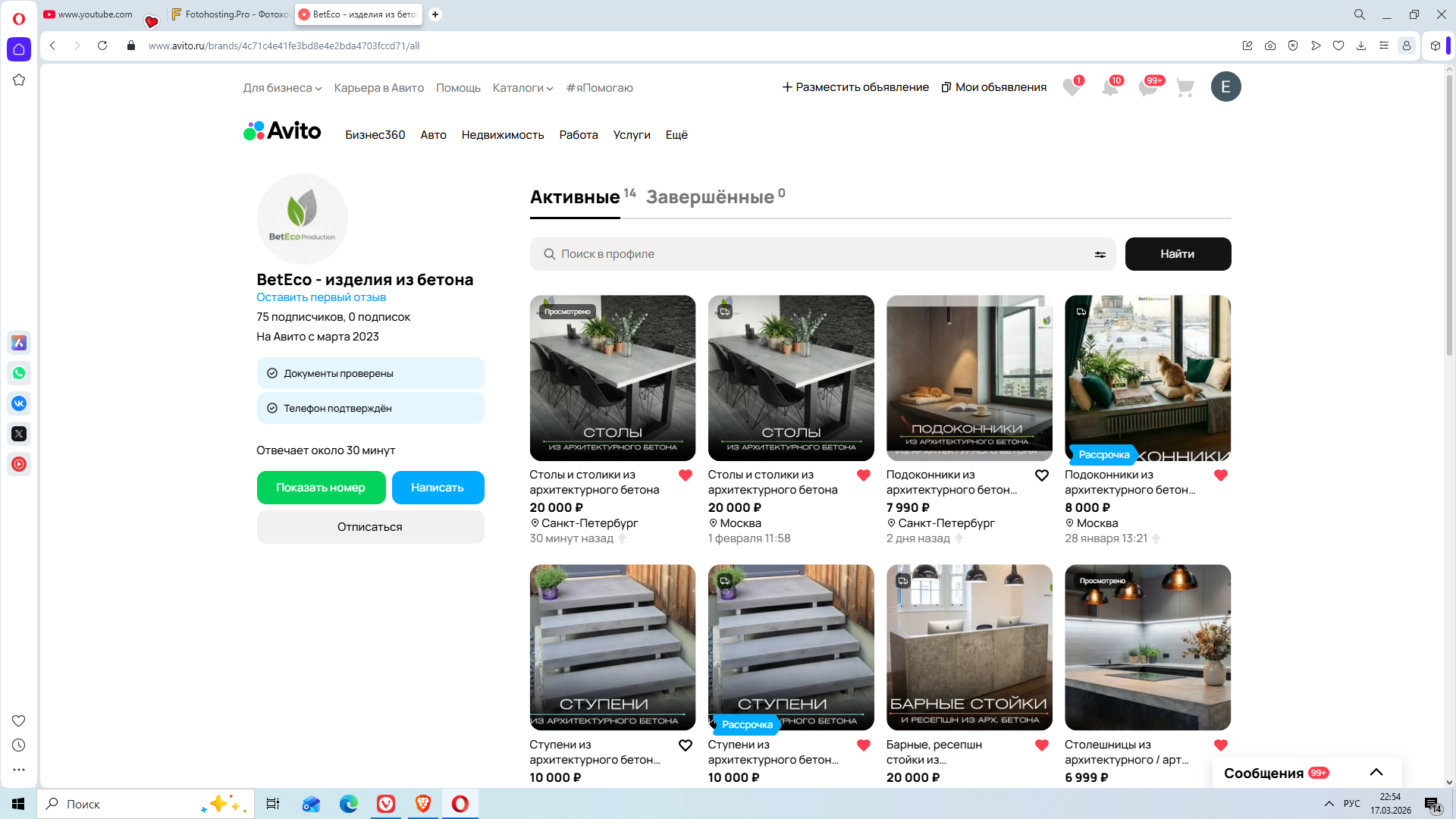Click the Avito logo
This screenshot has width=1456, height=819.
[282, 131]
